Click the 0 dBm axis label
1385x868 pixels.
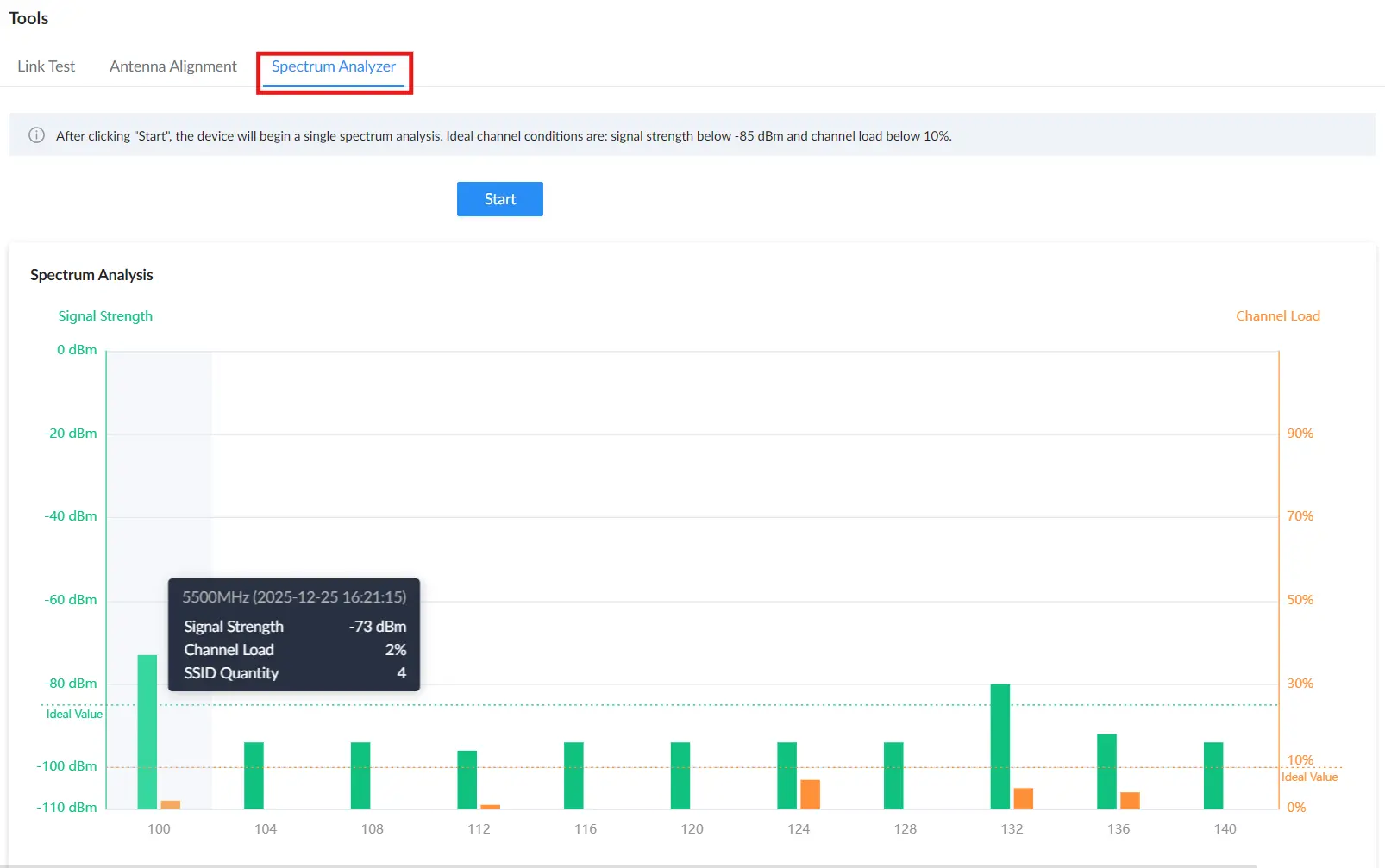coord(77,350)
